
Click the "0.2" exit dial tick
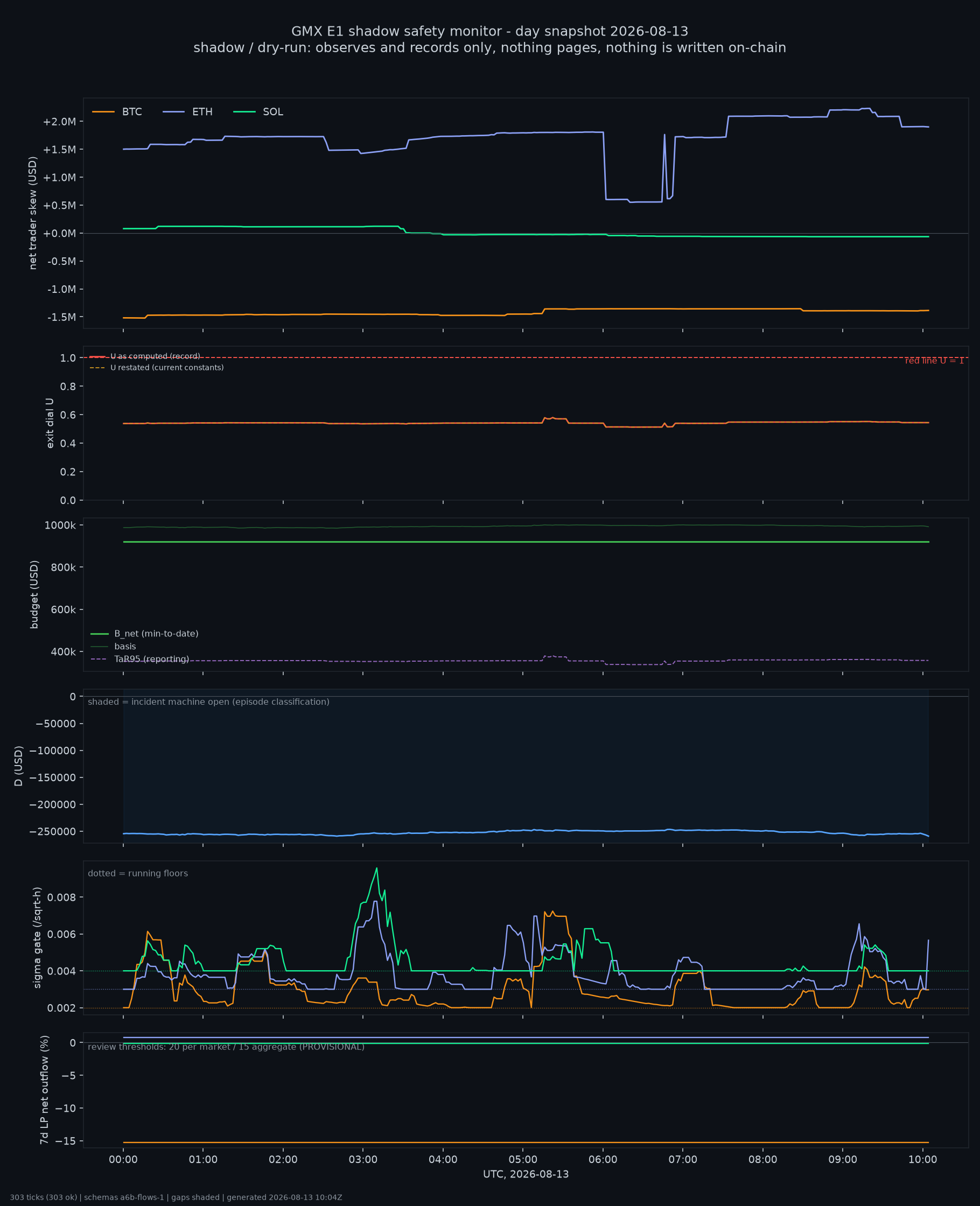68,472
